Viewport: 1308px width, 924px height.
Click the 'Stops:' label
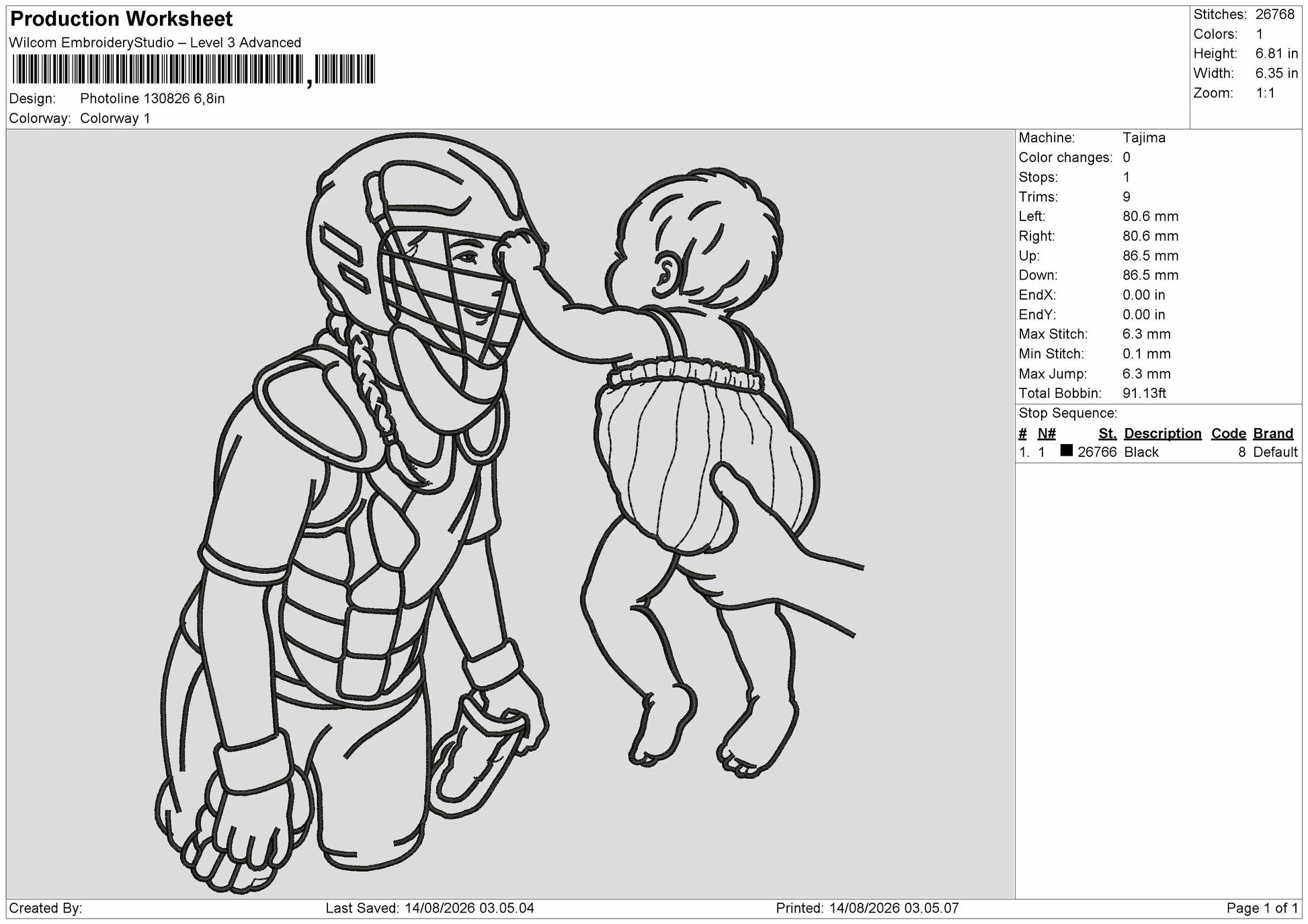tap(1038, 177)
